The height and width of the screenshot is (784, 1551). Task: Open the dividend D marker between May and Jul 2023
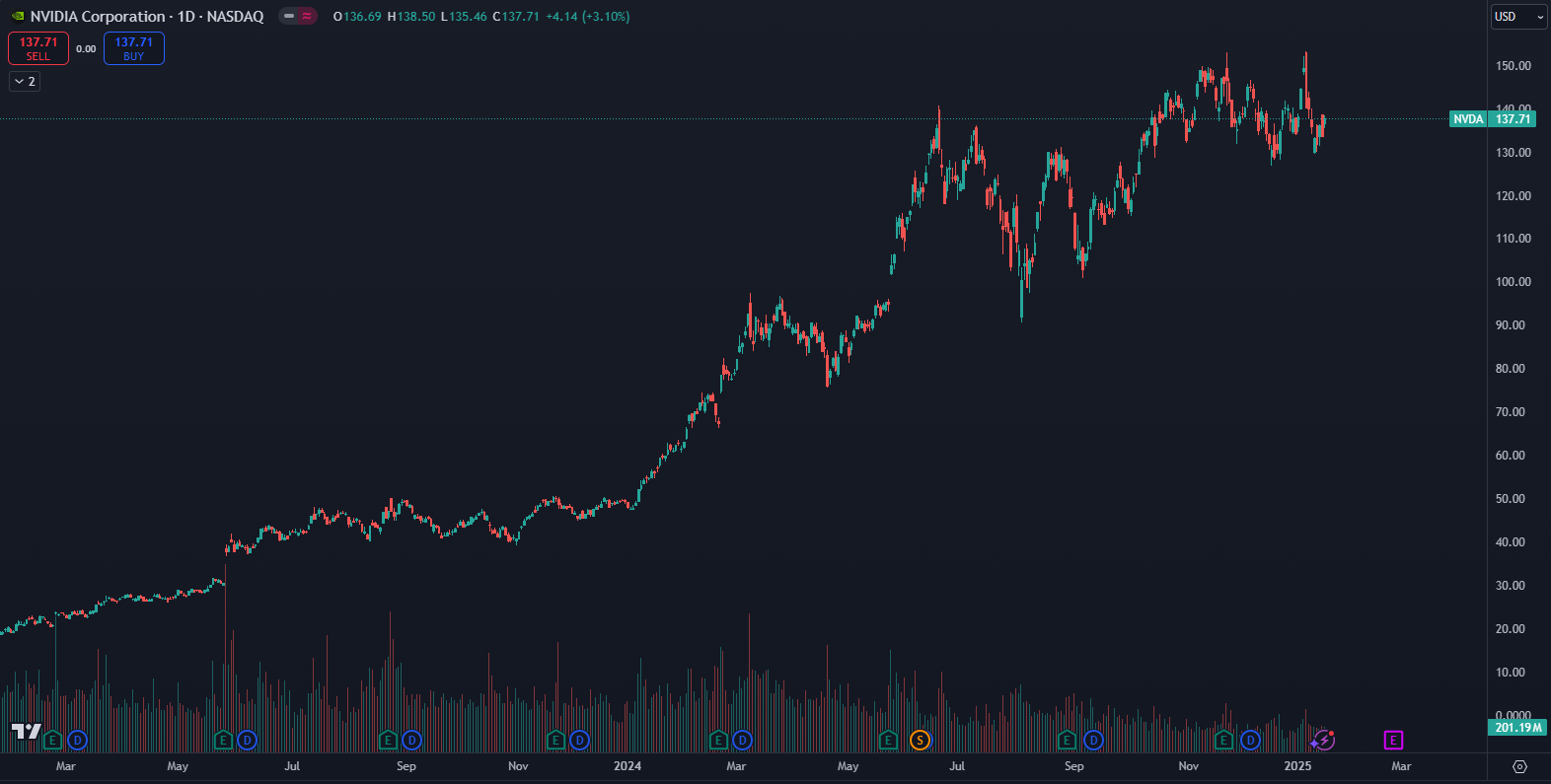(247, 740)
